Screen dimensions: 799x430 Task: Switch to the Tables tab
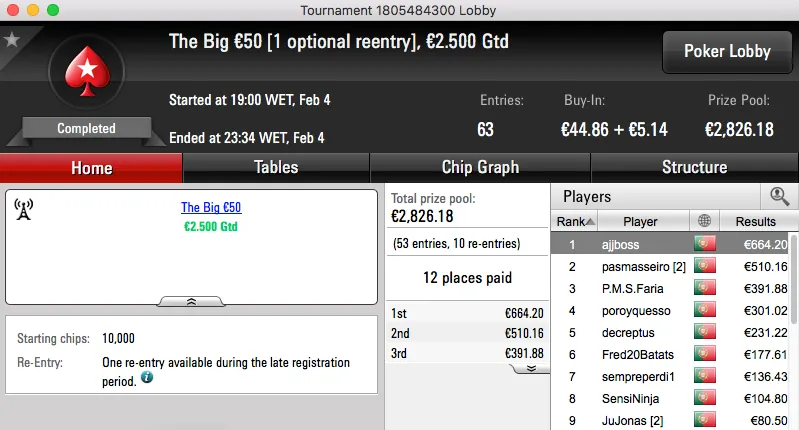coord(276,167)
